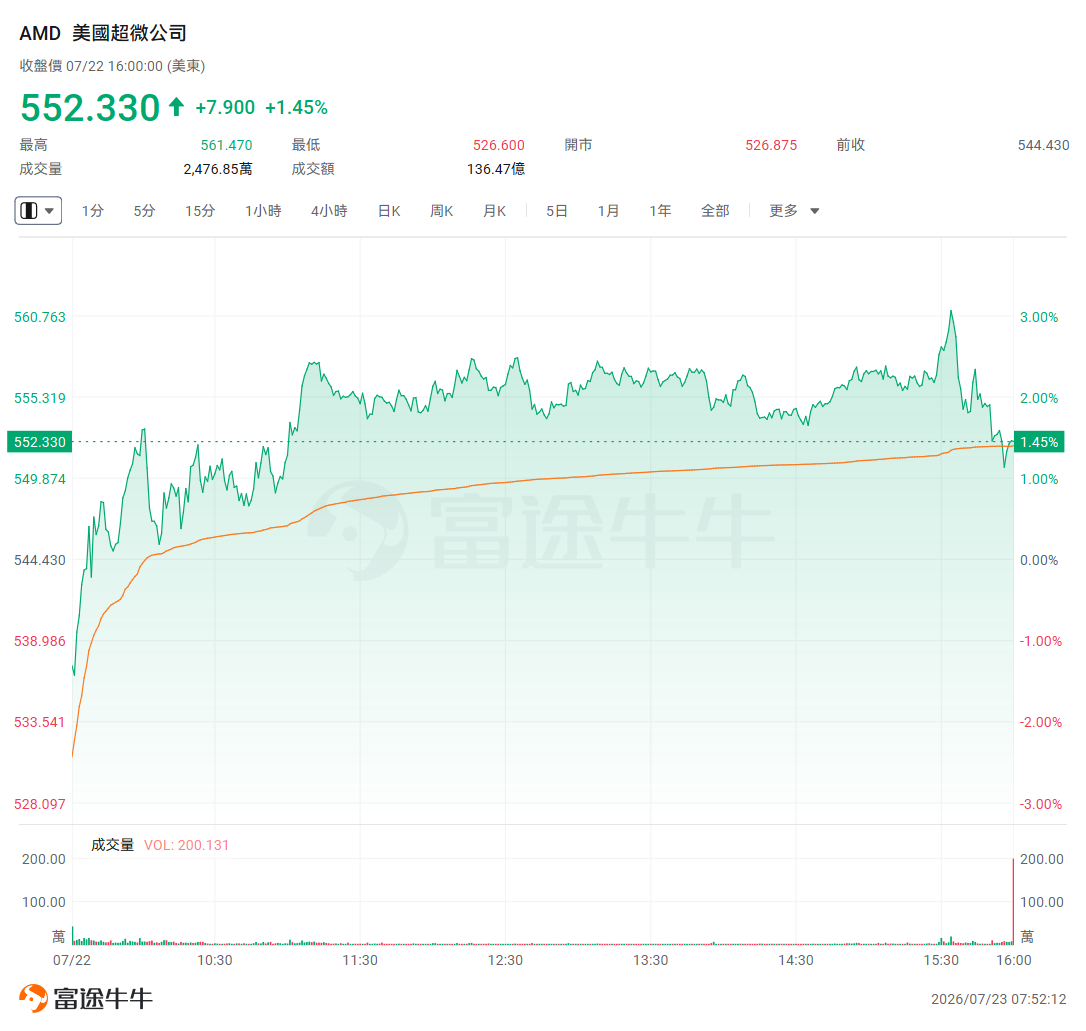Click the green up-arrow next to 552.330
Screen dimensions: 1086x1031
click(177, 107)
